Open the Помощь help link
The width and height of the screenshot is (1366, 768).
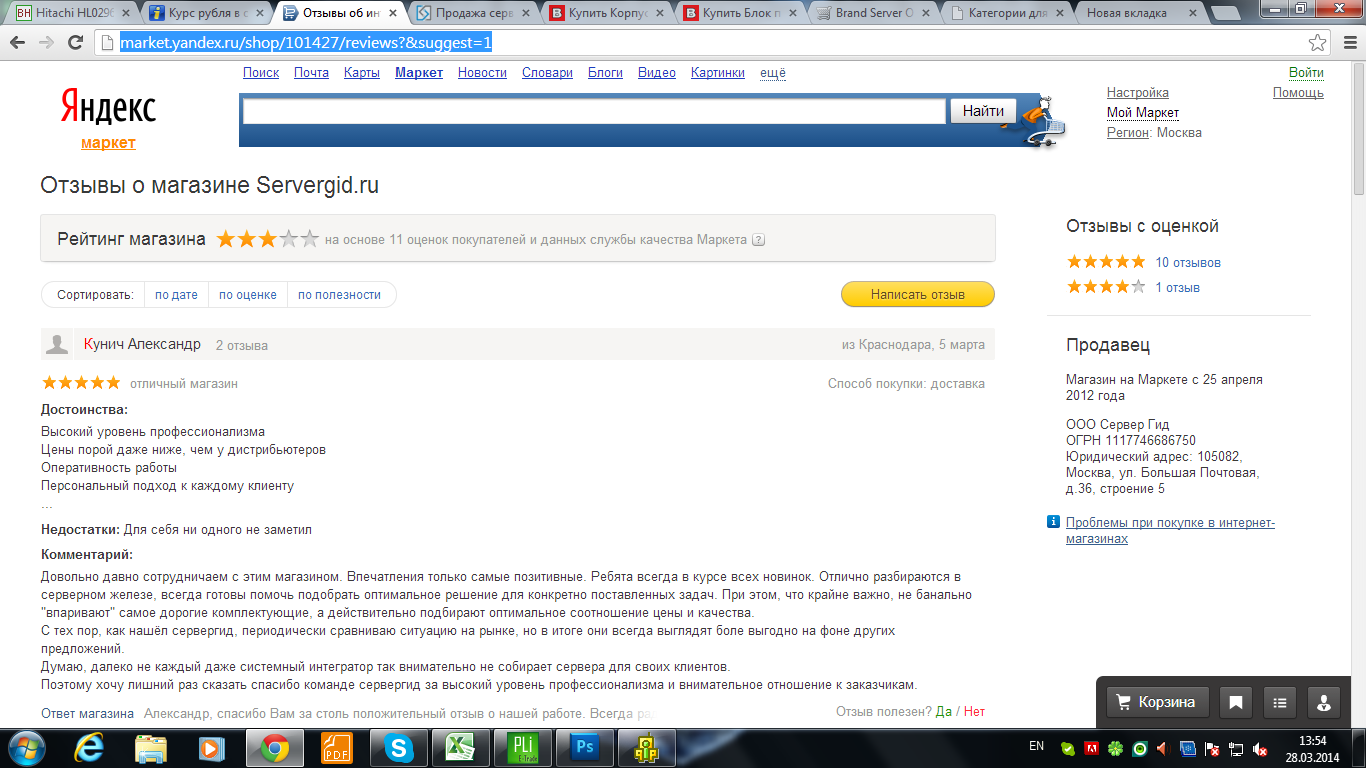[1298, 93]
